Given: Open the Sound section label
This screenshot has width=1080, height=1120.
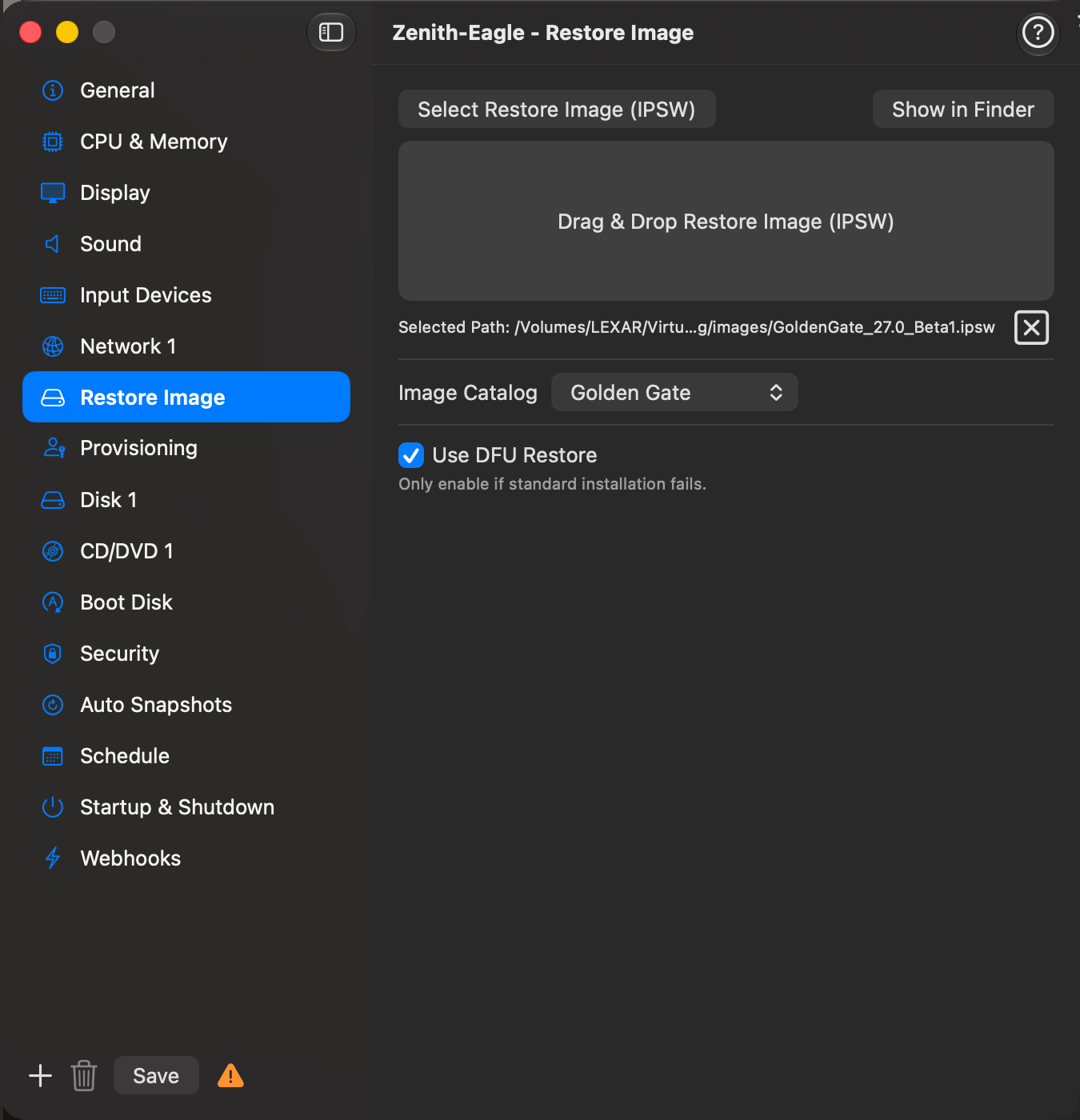Looking at the screenshot, I should pyautogui.click(x=110, y=244).
